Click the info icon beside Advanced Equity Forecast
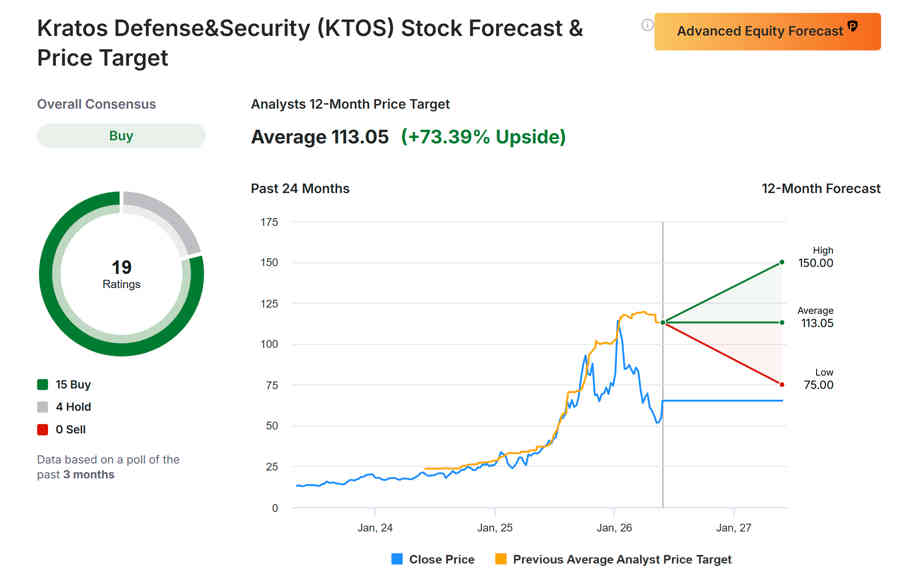The image size is (899, 578). [x=647, y=25]
